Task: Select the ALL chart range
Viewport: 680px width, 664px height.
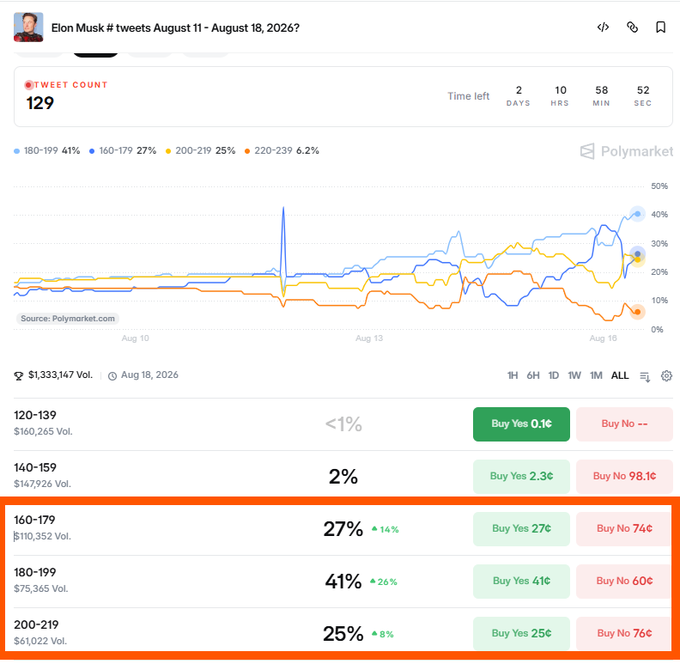Action: (x=620, y=375)
